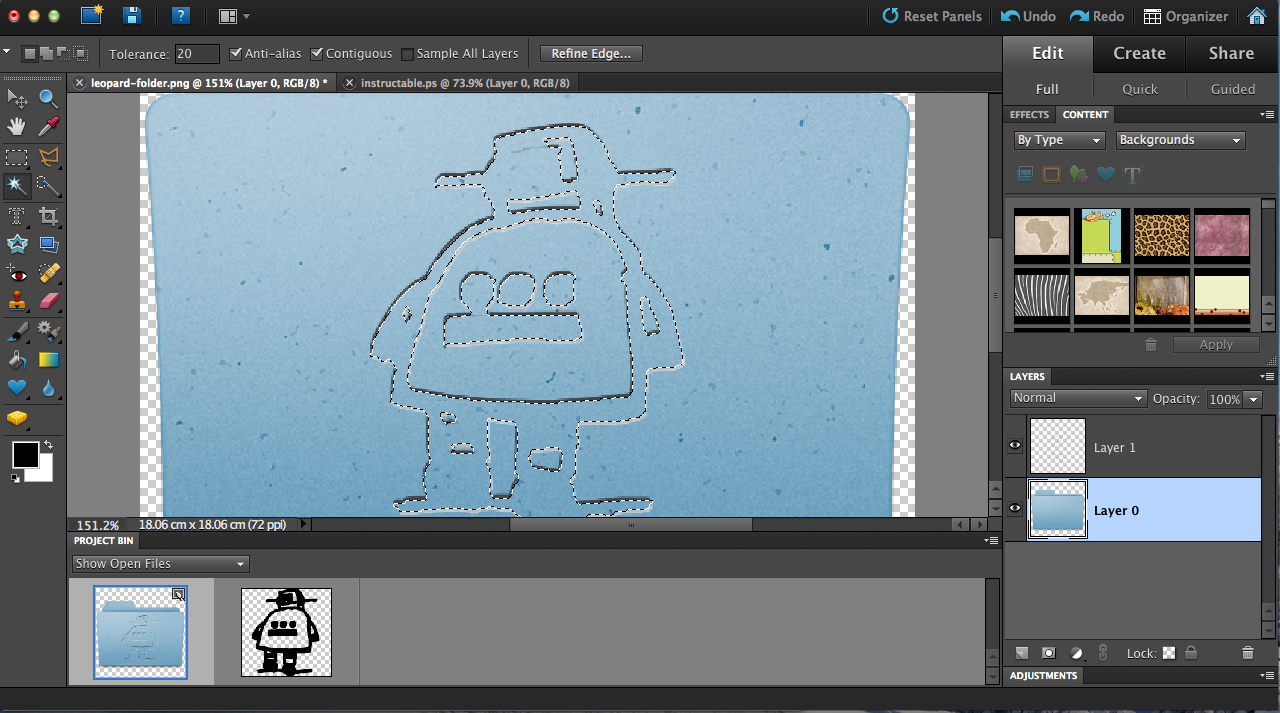Click the Undo button
The width and height of the screenshot is (1280, 713).
click(x=1028, y=16)
